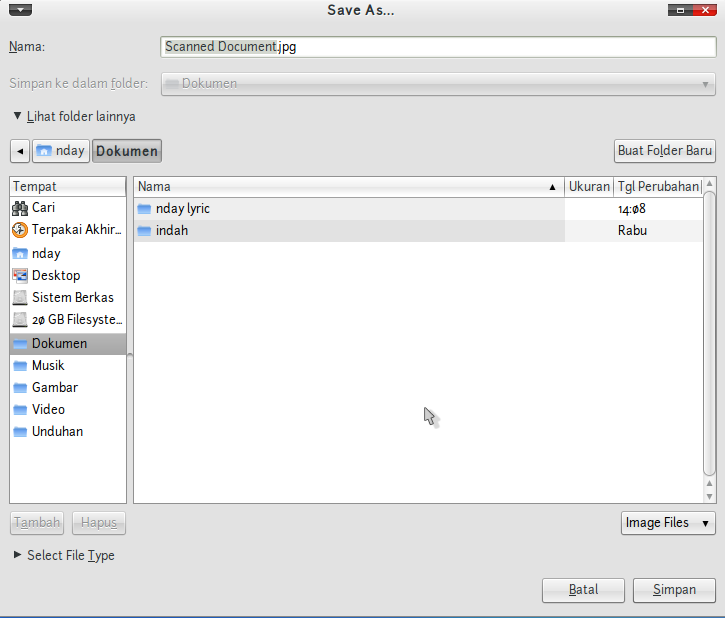This screenshot has width=725, height=618.
Task: Open window menu arrow in title bar
Action: click(x=20, y=10)
